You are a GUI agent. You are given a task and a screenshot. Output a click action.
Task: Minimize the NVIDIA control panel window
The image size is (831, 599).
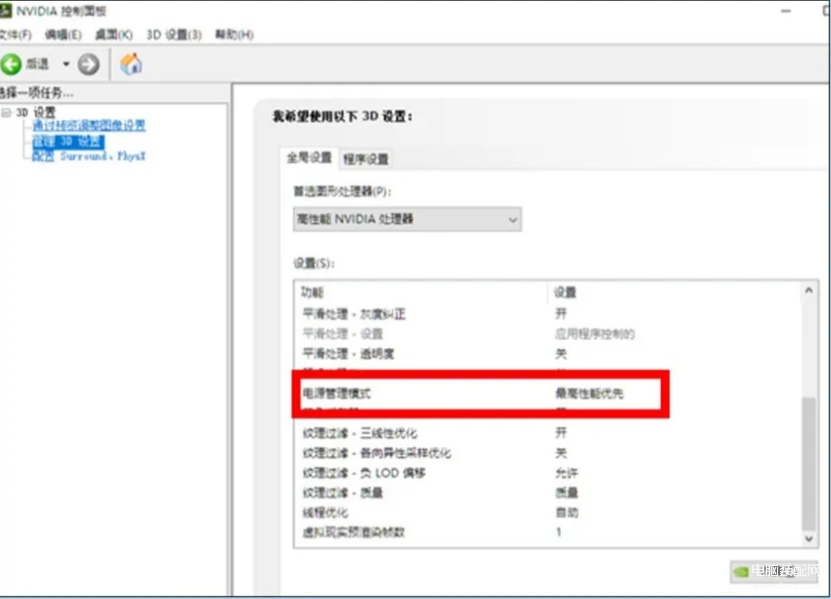coord(786,11)
